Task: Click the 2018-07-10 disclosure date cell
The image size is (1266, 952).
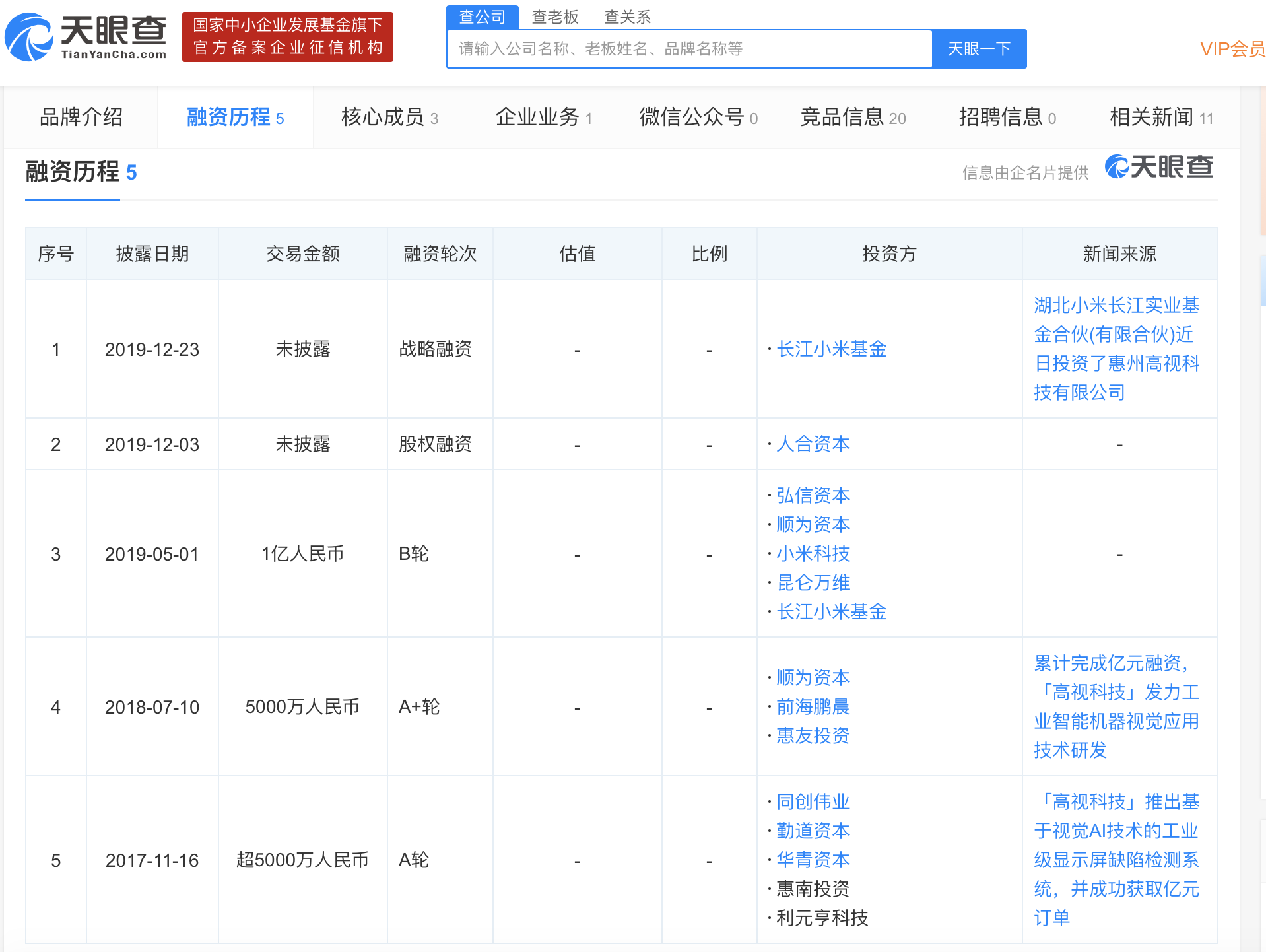Action: click(152, 707)
